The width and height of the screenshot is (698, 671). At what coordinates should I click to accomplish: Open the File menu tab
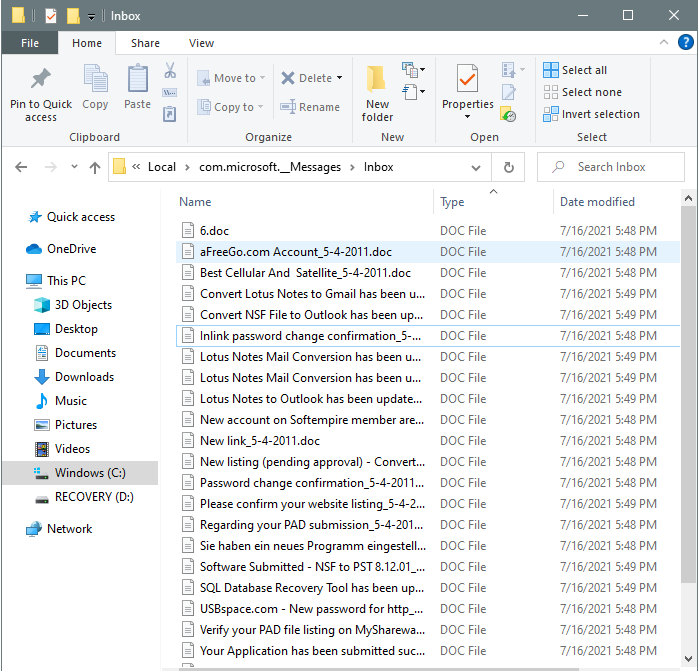[x=30, y=43]
